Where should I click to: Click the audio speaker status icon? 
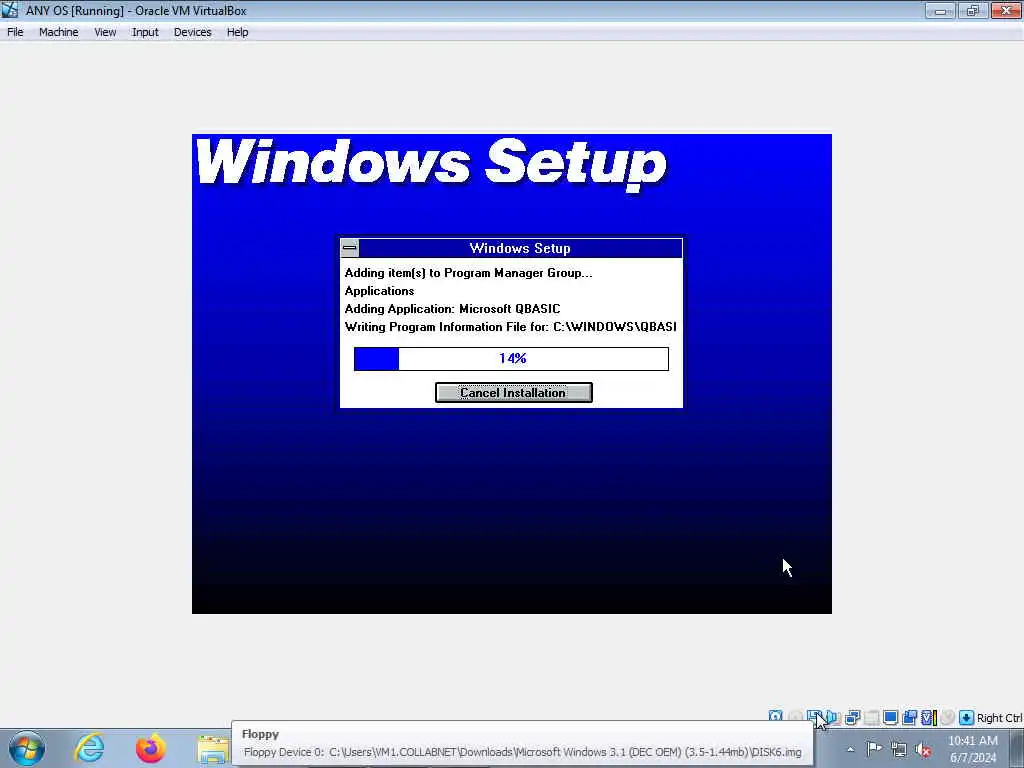[833, 717]
